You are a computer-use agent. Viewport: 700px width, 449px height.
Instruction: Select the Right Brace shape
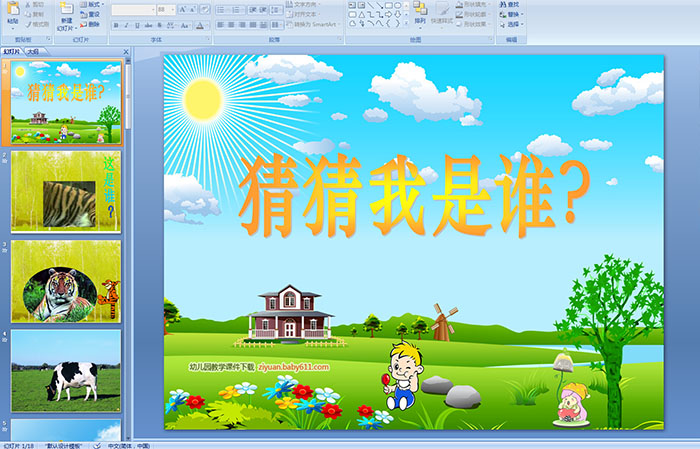tap(398, 23)
